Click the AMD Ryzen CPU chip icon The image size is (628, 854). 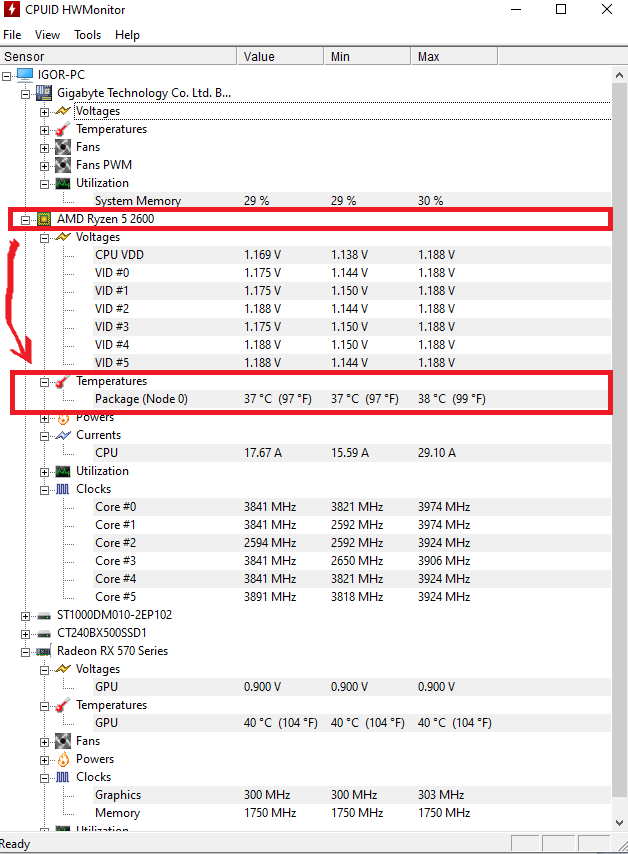(x=44, y=219)
